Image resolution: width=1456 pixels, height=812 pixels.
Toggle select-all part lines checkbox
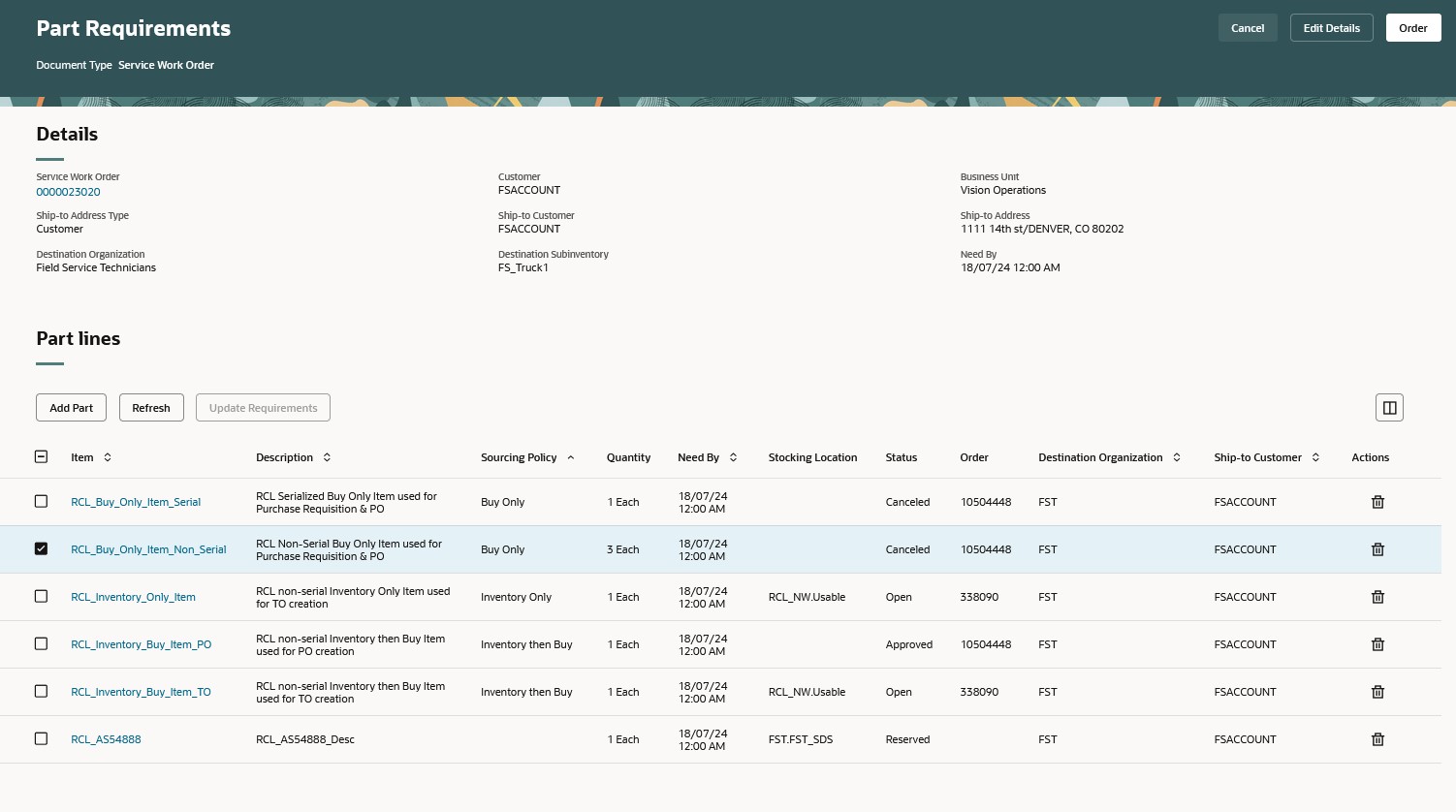pyautogui.click(x=41, y=456)
